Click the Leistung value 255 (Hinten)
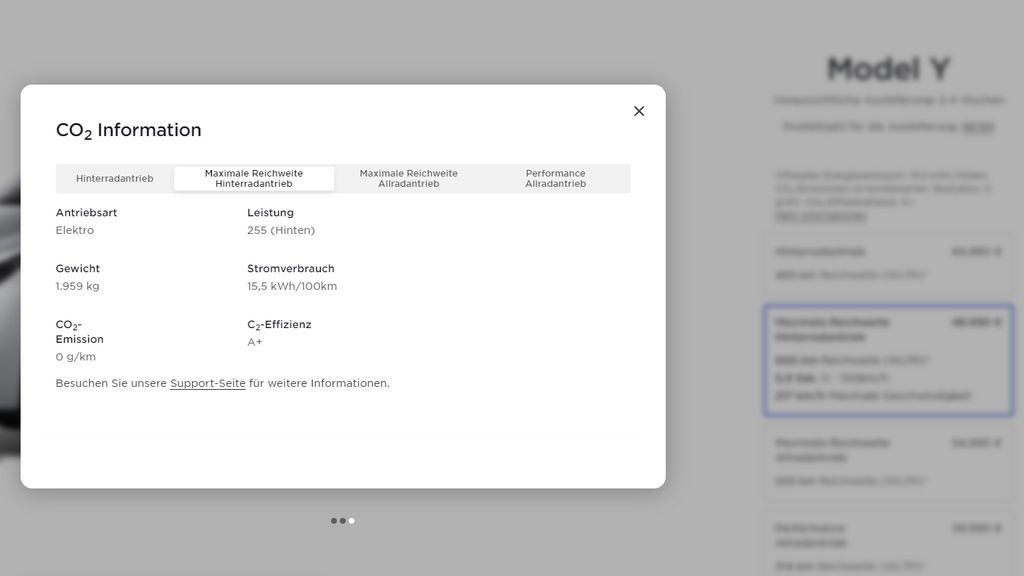This screenshot has width=1024, height=576. point(281,230)
